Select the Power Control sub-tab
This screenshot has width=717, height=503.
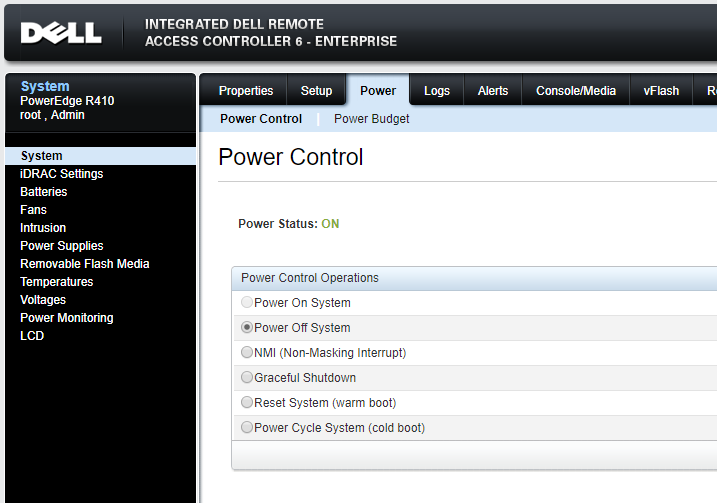tap(261, 119)
